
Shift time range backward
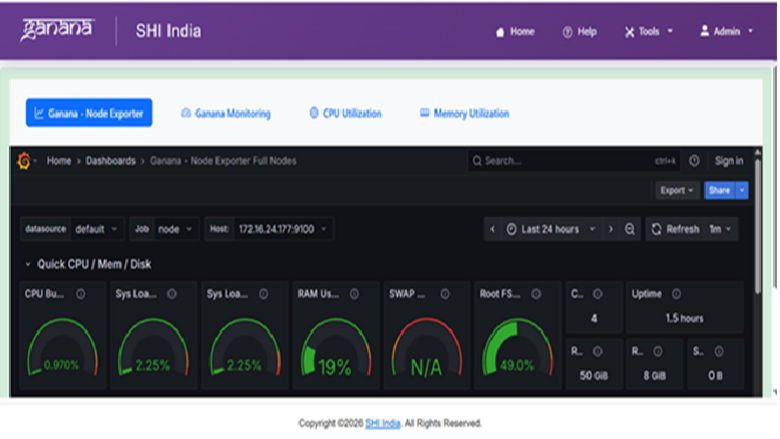(x=492, y=229)
